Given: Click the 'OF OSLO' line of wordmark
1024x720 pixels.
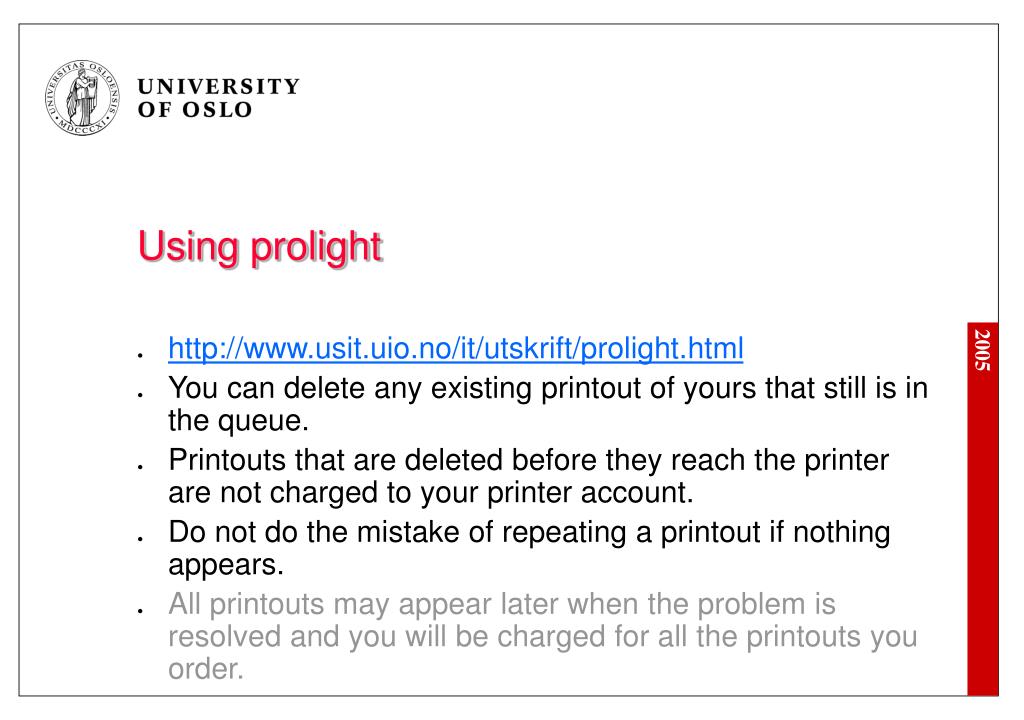Looking at the screenshot, I should click(195, 110).
